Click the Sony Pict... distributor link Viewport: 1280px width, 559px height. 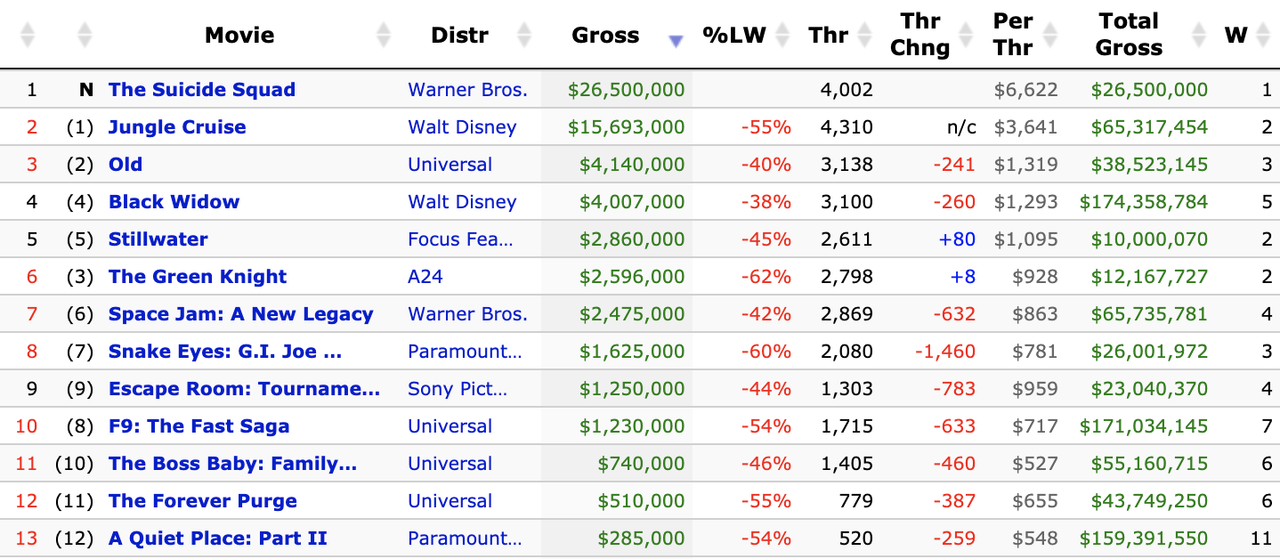(x=457, y=389)
